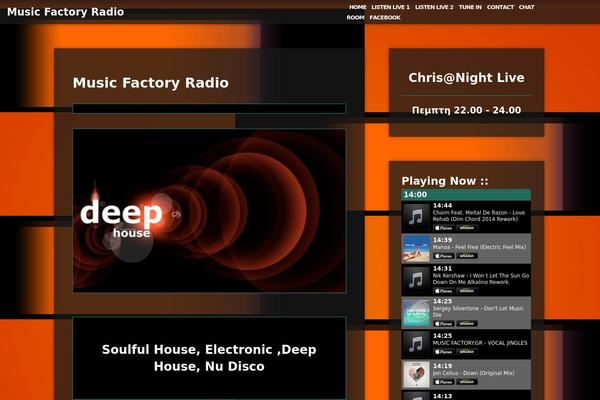This screenshot has width=600, height=400.
Task: Click the 14:00 green hour header
Action: 466,194
